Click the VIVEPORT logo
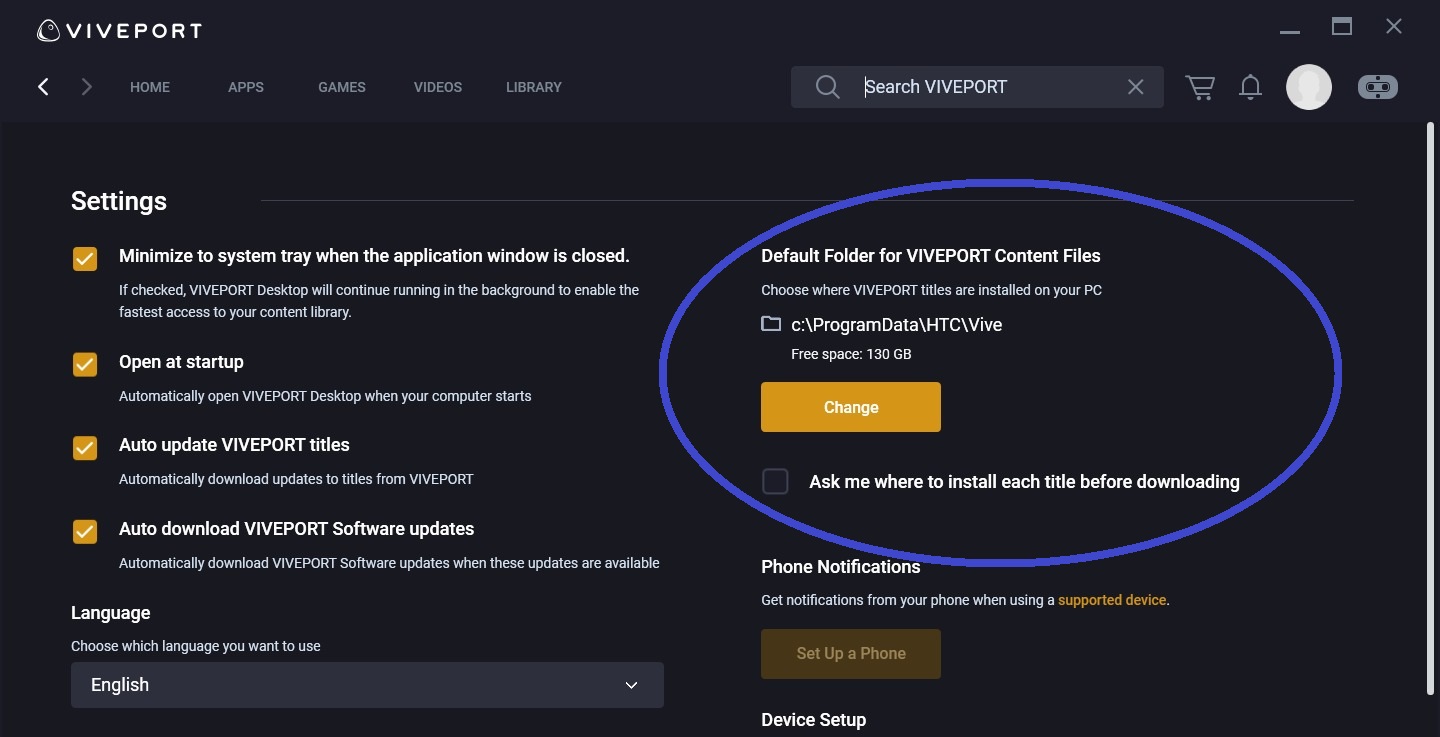This screenshot has height=737, width=1440. tap(119, 31)
